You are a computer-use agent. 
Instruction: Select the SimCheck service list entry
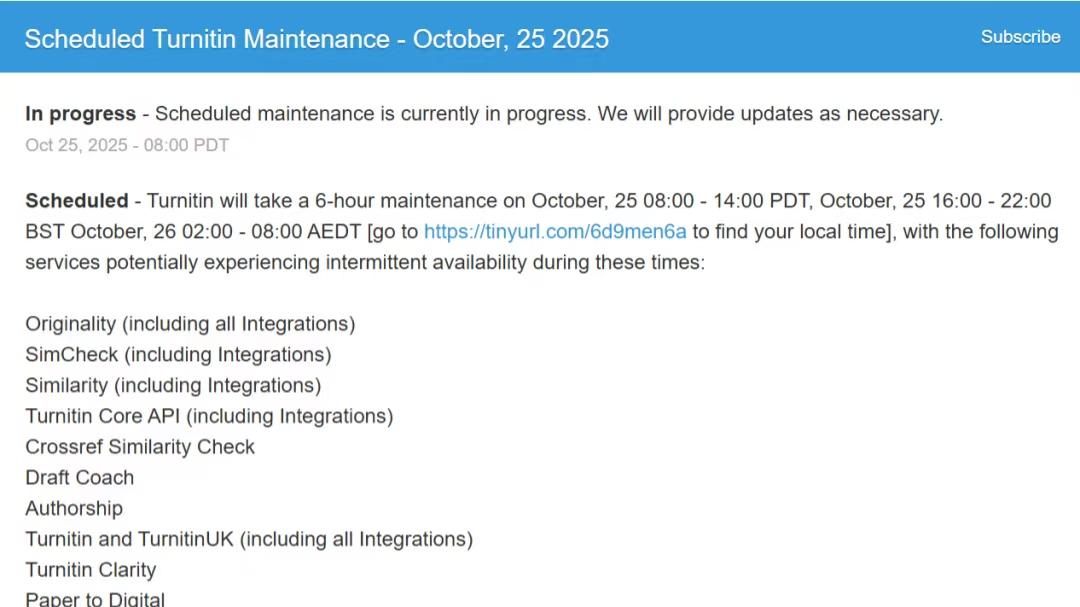tap(178, 355)
